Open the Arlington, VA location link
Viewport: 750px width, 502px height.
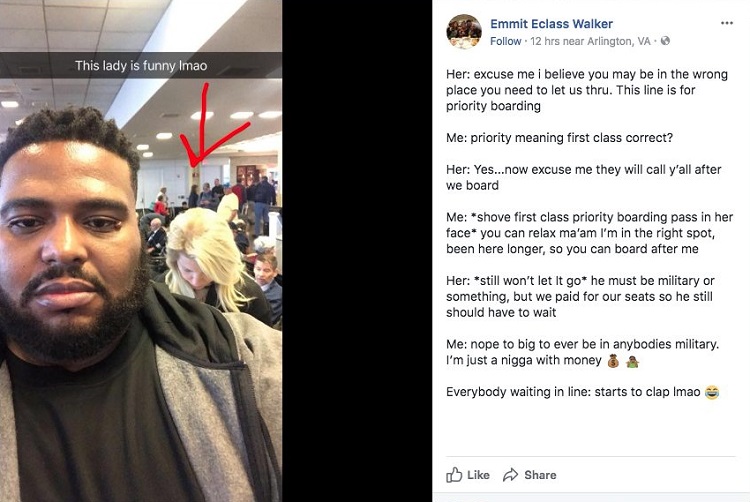point(618,41)
